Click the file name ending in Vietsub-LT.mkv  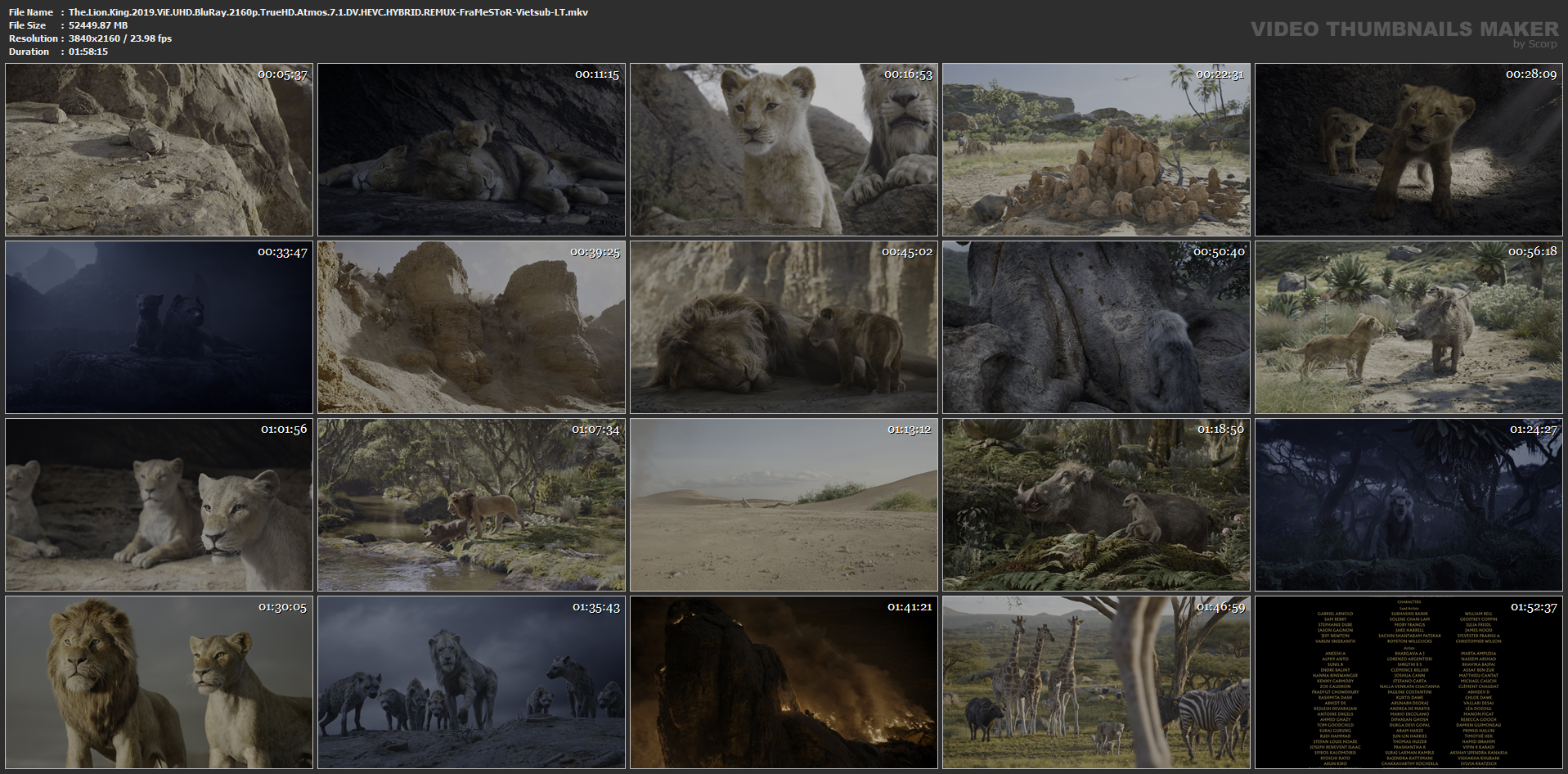328,12
